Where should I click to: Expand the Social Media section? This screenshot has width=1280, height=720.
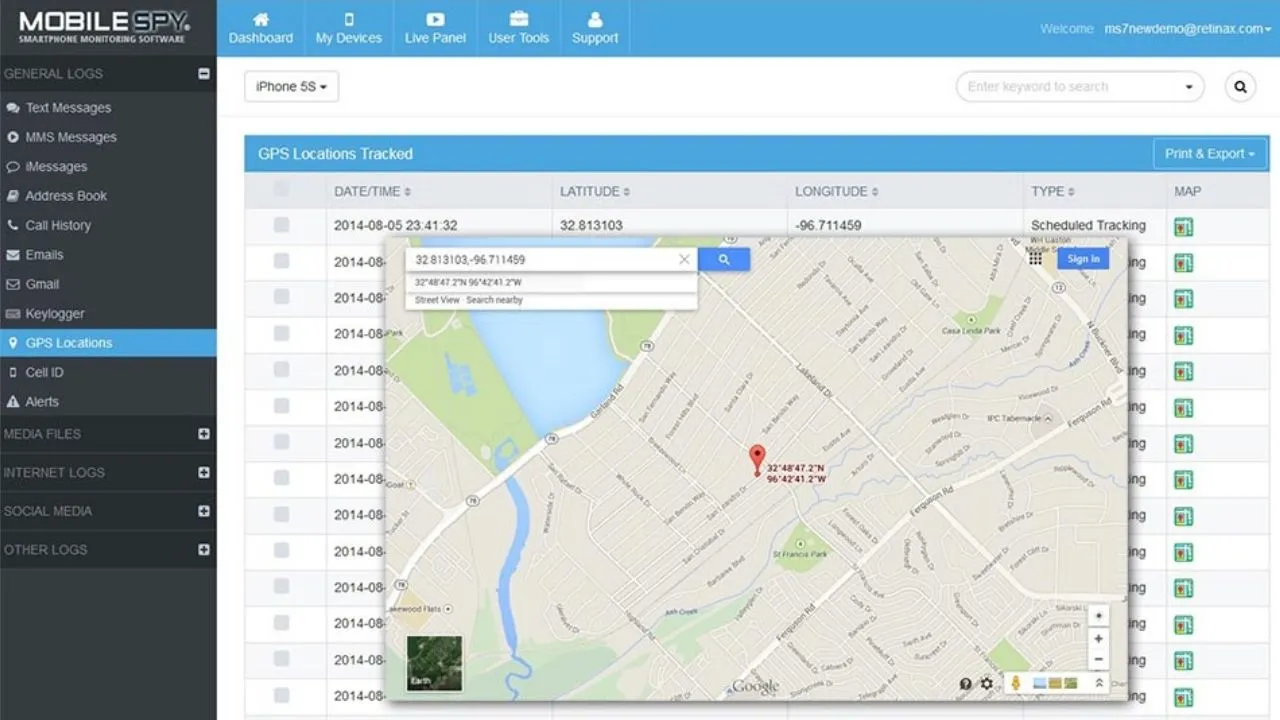[204, 511]
